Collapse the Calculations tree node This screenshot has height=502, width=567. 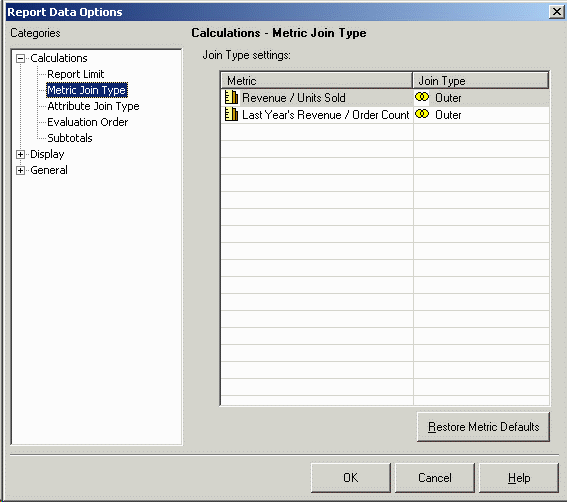coord(21,58)
